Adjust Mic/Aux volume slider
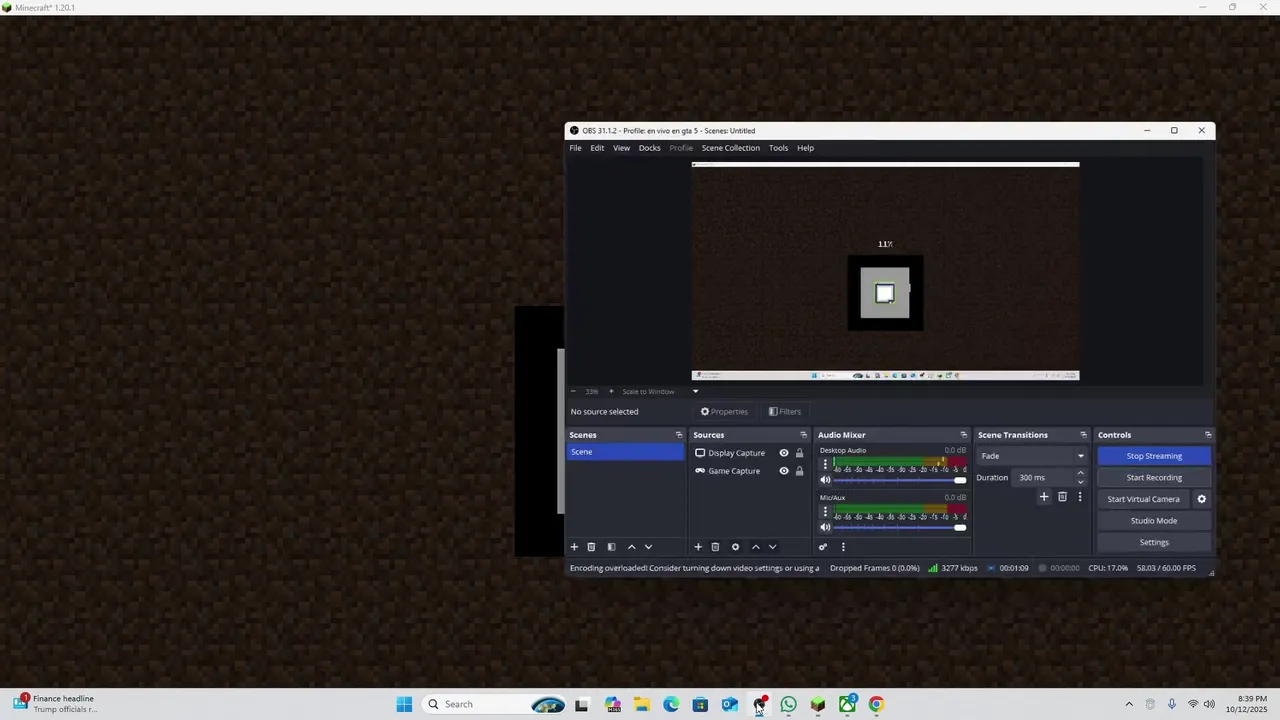 pyautogui.click(x=900, y=527)
